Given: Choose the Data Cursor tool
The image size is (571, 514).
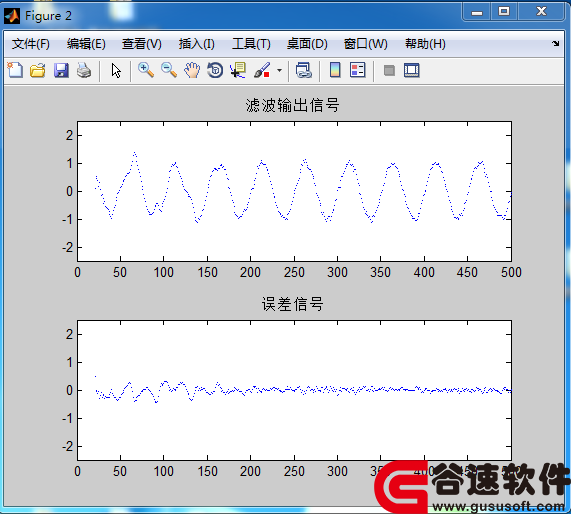Looking at the screenshot, I should (x=238, y=70).
